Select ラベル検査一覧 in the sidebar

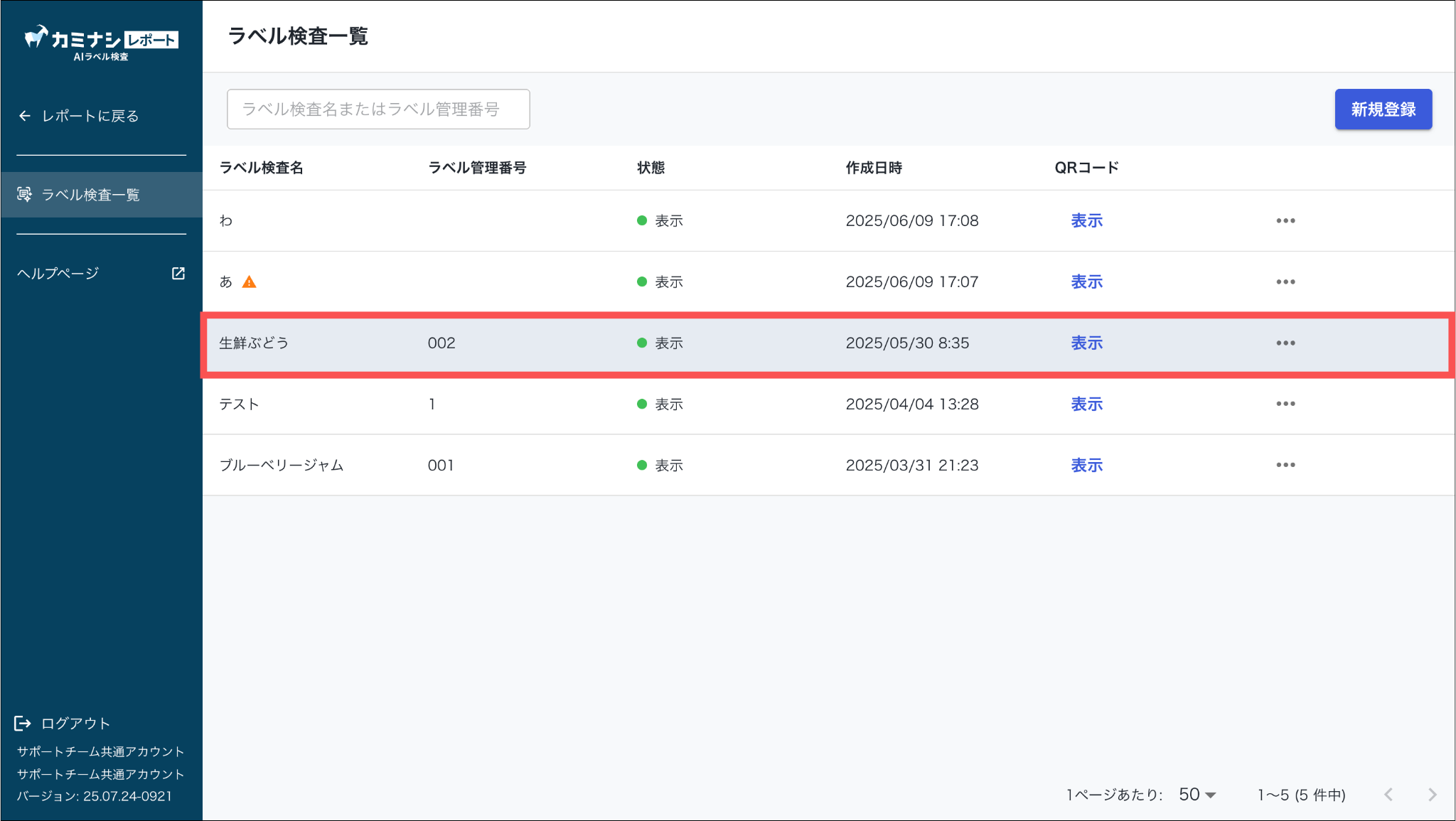click(x=90, y=195)
